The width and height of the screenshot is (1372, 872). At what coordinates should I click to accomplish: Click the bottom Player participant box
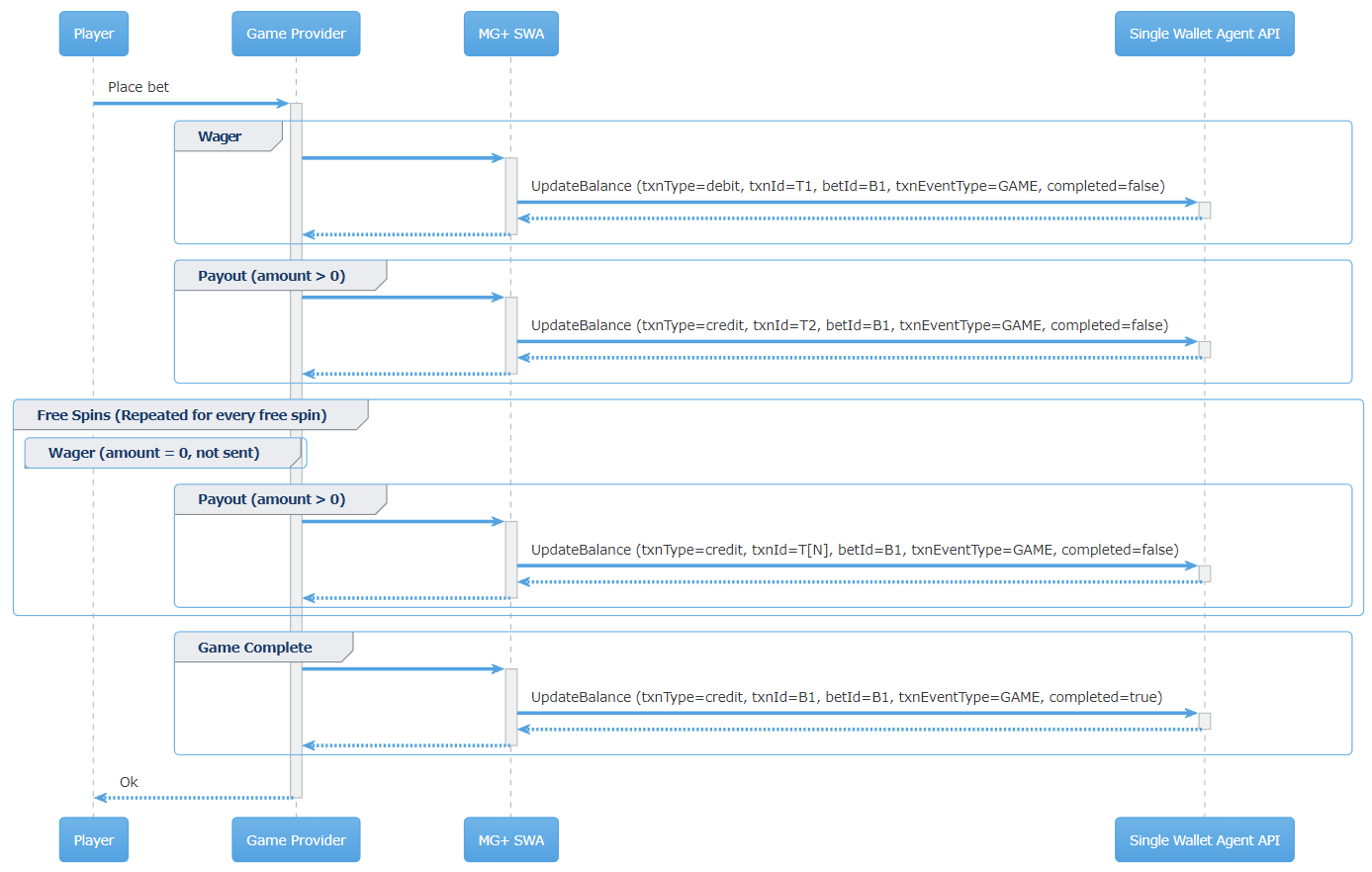[94, 840]
